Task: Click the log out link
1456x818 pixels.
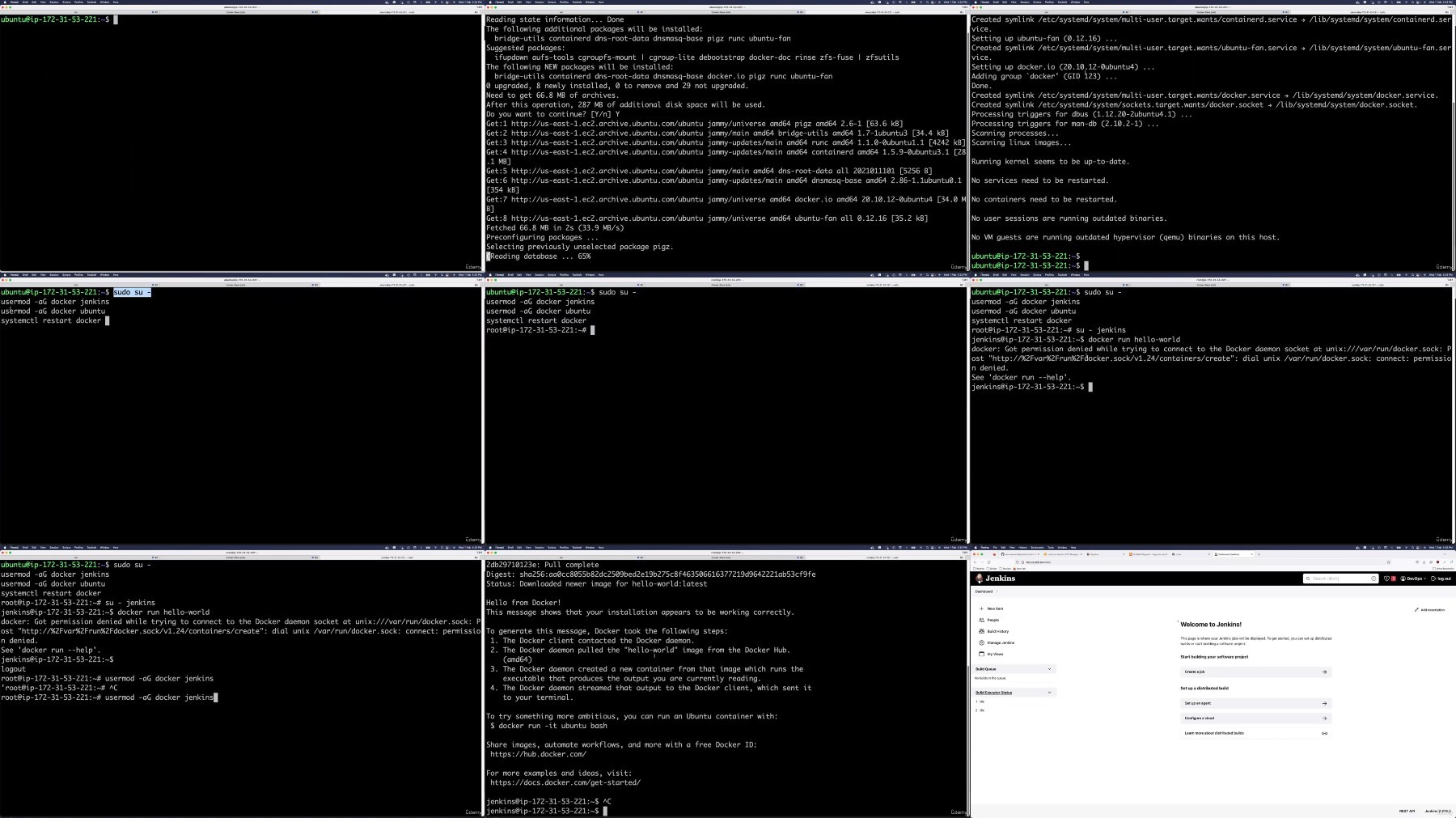Action: [x=1441, y=579]
